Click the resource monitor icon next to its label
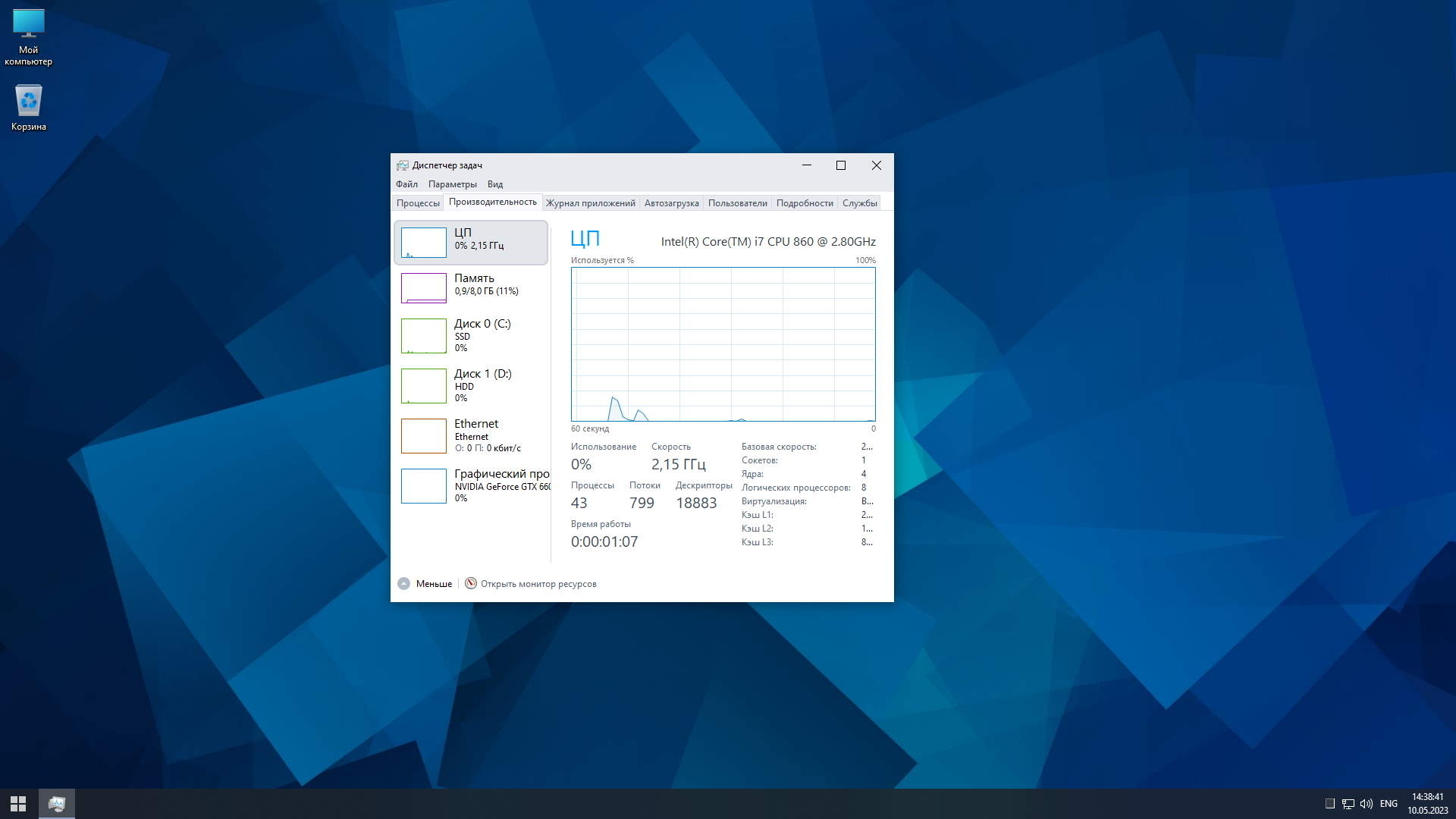The width and height of the screenshot is (1456, 819). coord(471,583)
